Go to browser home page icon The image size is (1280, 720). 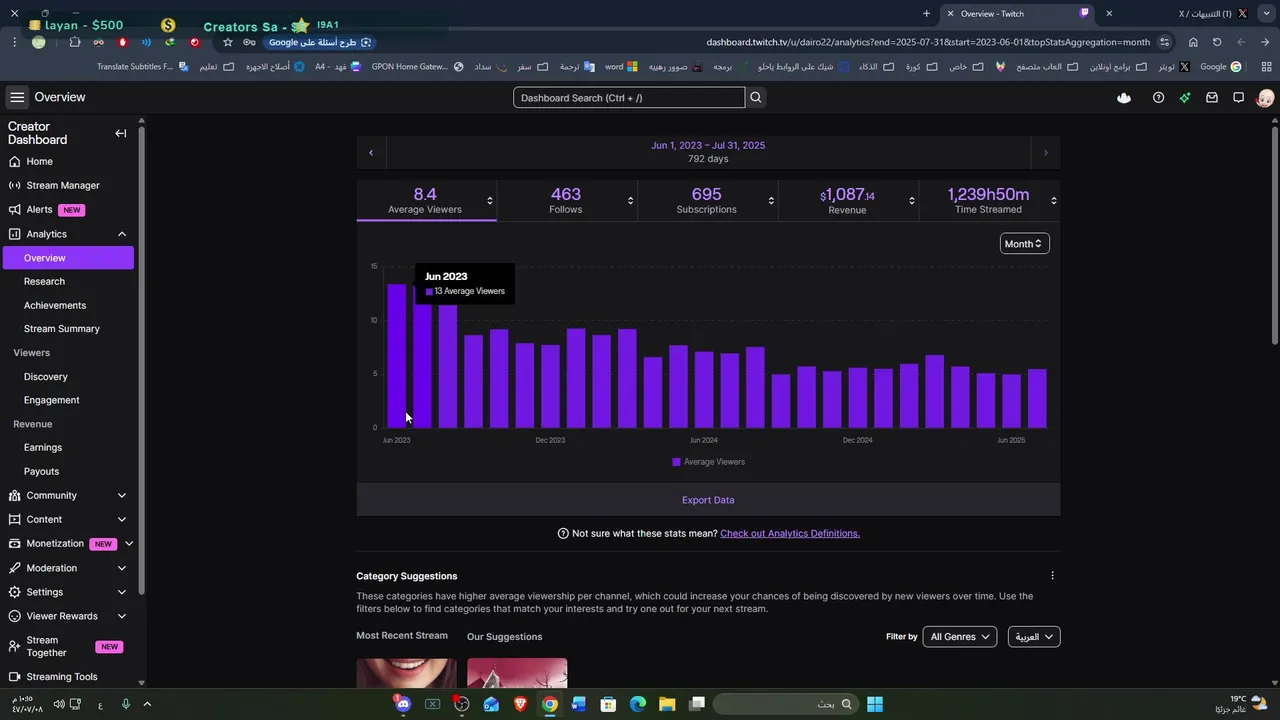(x=1193, y=42)
